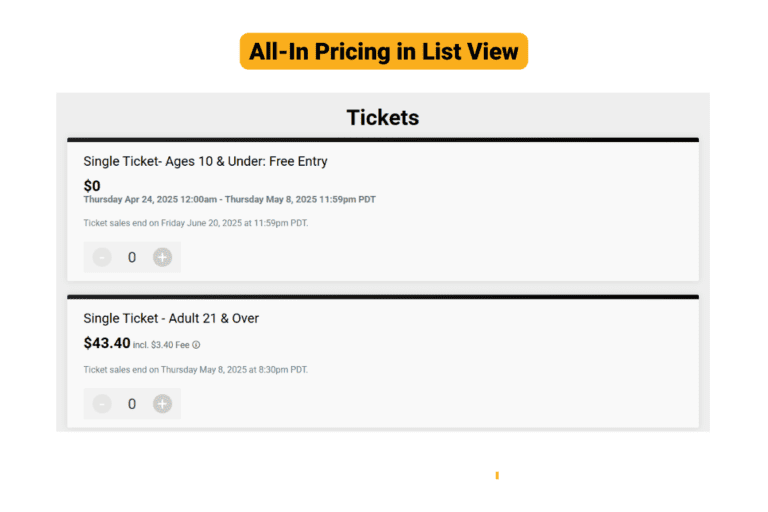This screenshot has width=768, height=512.
Task: Add one Adult 21 & Over ticket
Action: [162, 404]
